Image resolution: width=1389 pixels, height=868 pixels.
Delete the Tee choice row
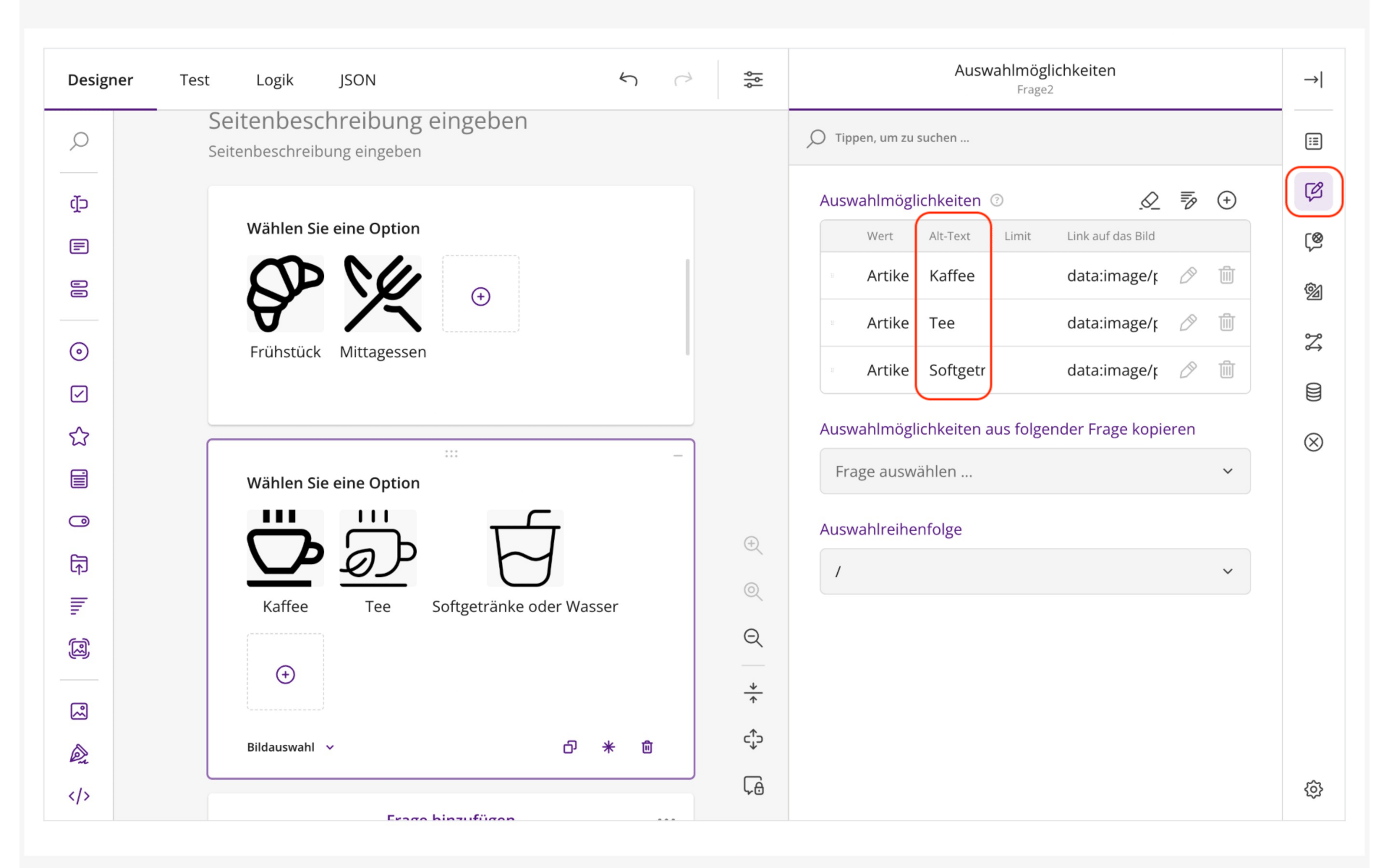(x=1227, y=322)
